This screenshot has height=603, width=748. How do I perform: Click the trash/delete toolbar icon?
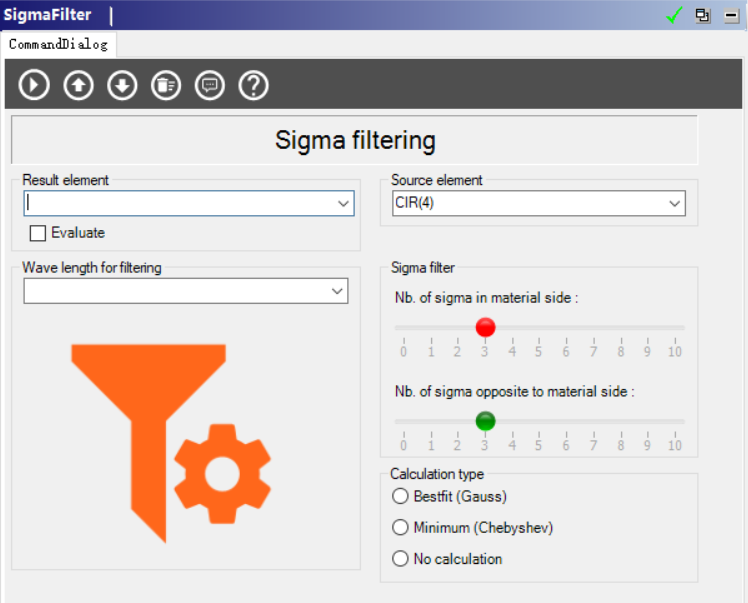coord(166,85)
